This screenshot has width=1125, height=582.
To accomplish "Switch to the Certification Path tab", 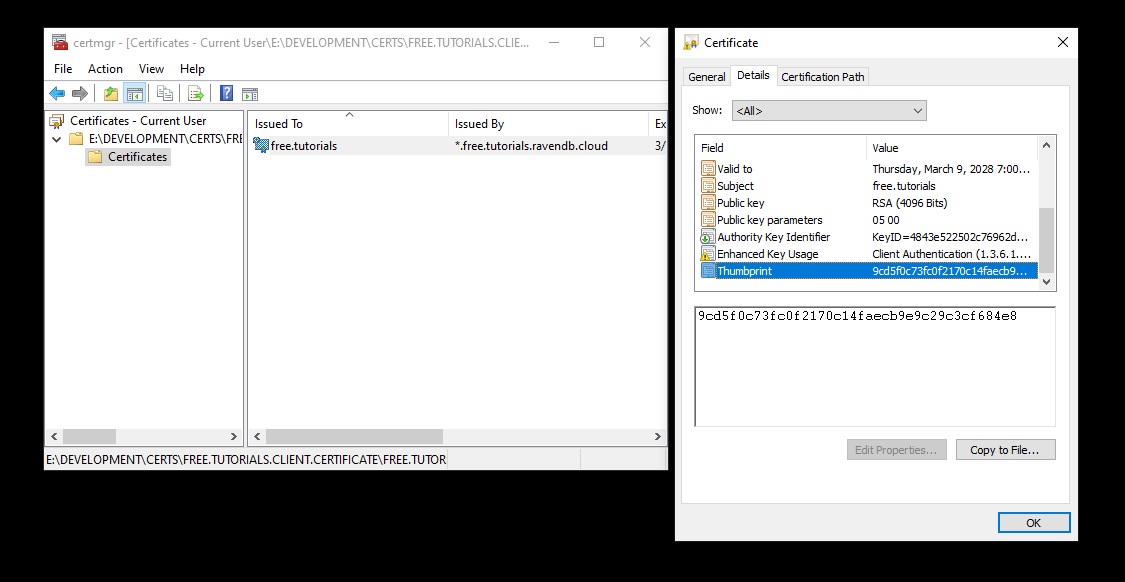I will point(823,77).
